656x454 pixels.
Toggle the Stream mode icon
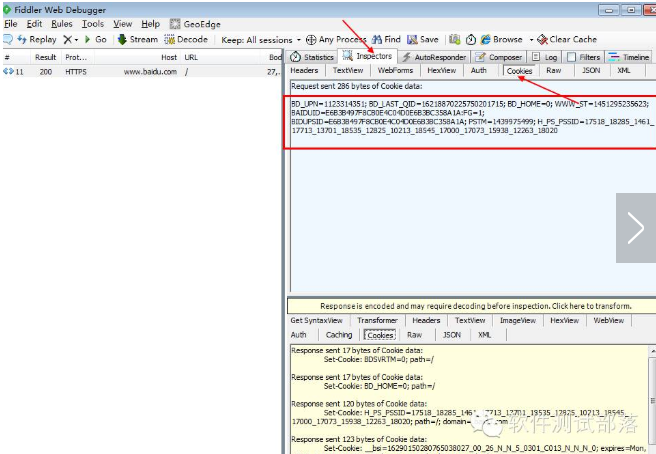pyautogui.click(x=122, y=40)
